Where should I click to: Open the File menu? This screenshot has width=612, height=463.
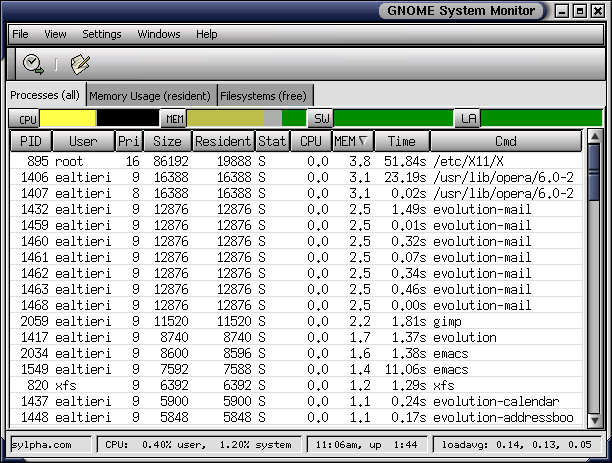pyautogui.click(x=20, y=34)
